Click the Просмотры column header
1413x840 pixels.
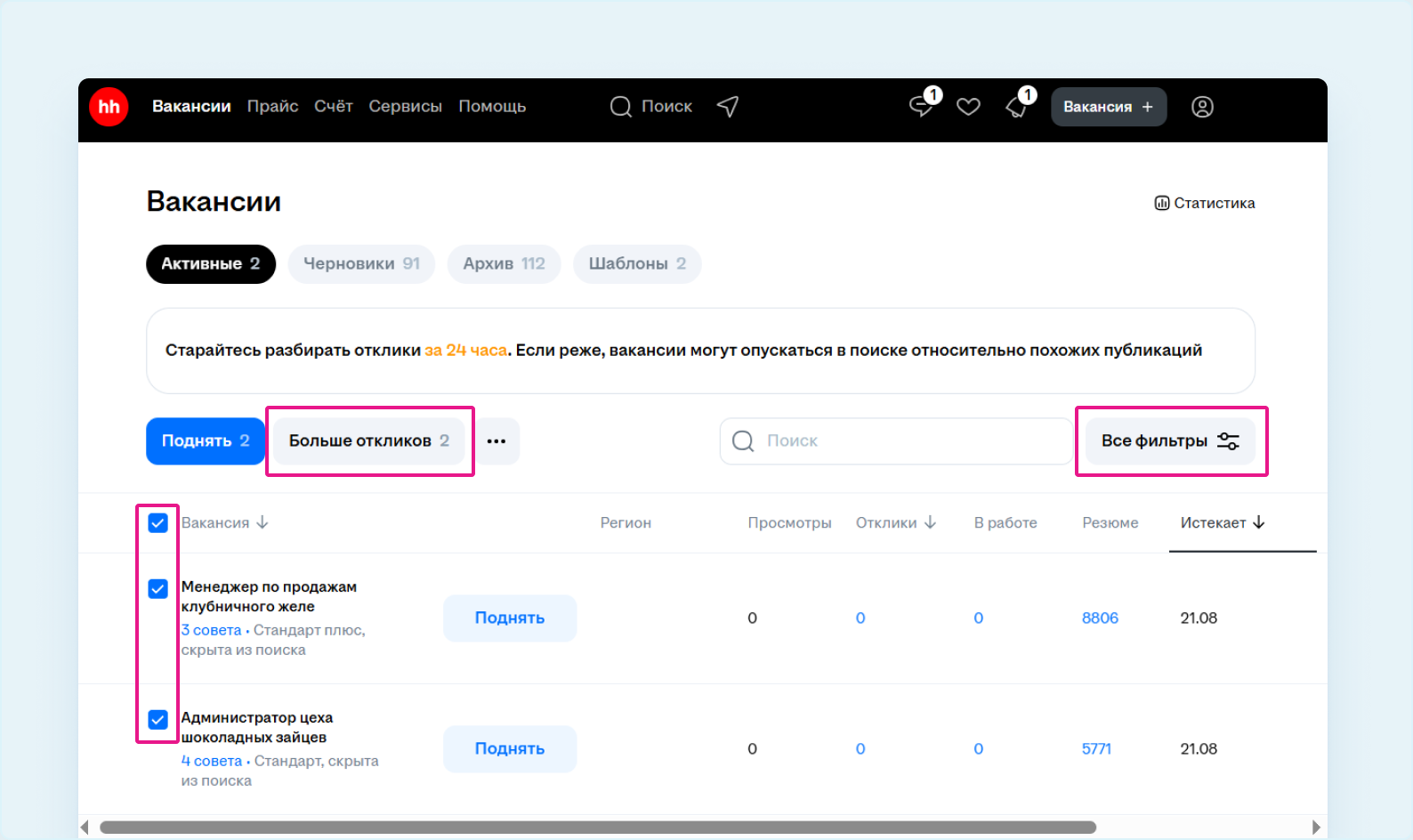click(789, 523)
